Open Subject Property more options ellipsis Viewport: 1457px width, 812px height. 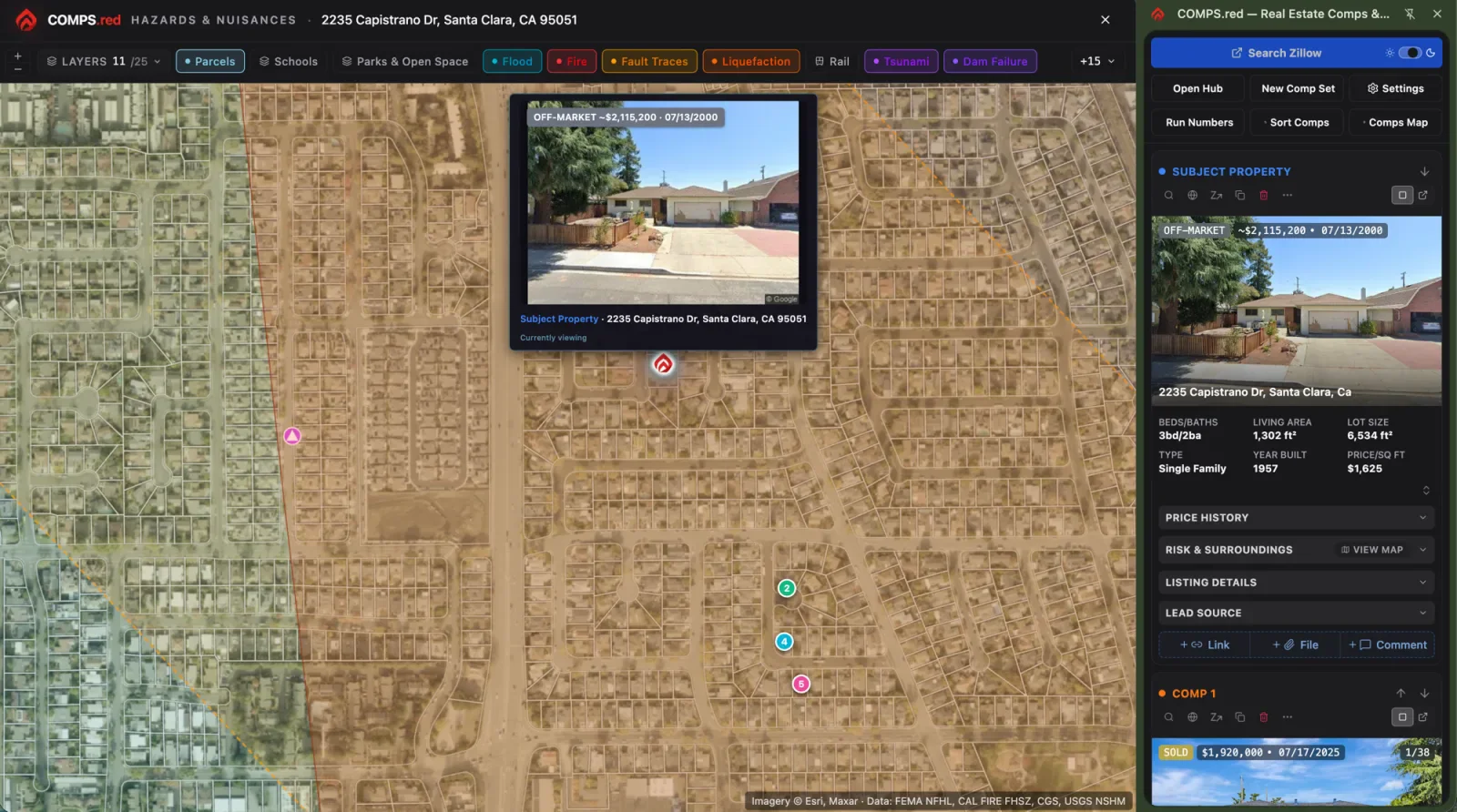1287,195
